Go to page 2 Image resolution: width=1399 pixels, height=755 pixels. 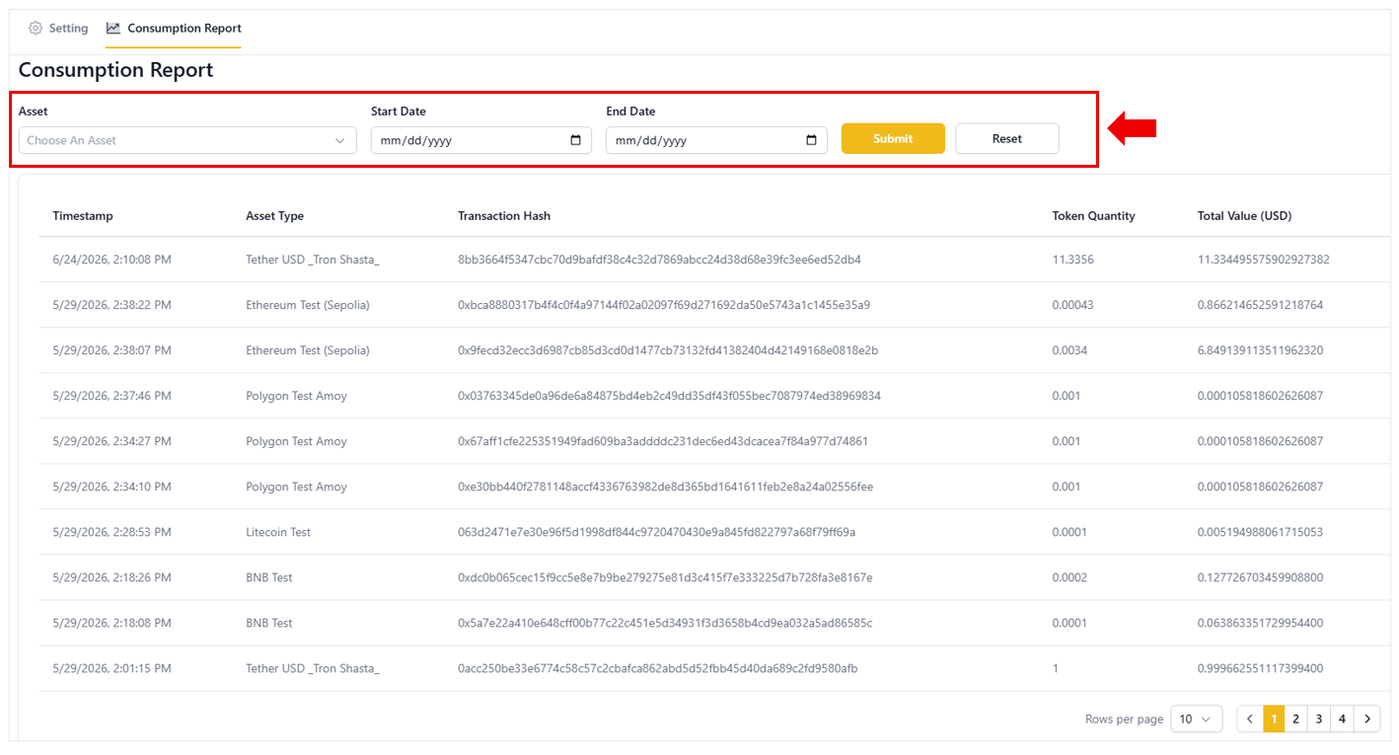[x=1296, y=719]
